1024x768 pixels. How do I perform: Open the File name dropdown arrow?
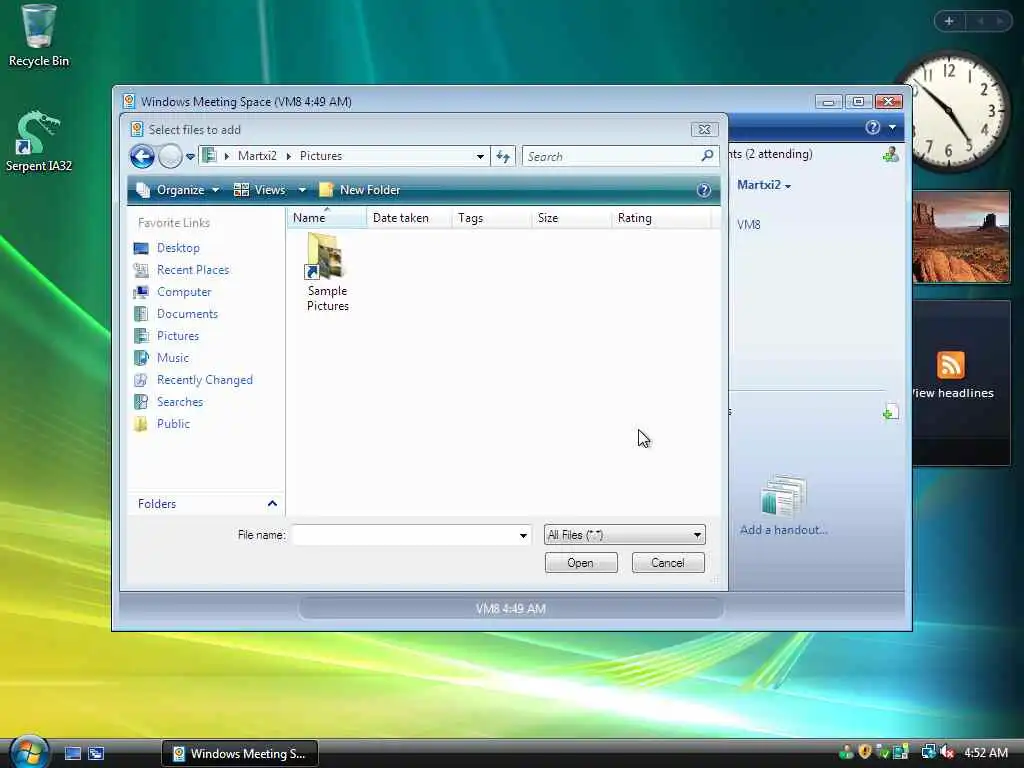(x=523, y=536)
